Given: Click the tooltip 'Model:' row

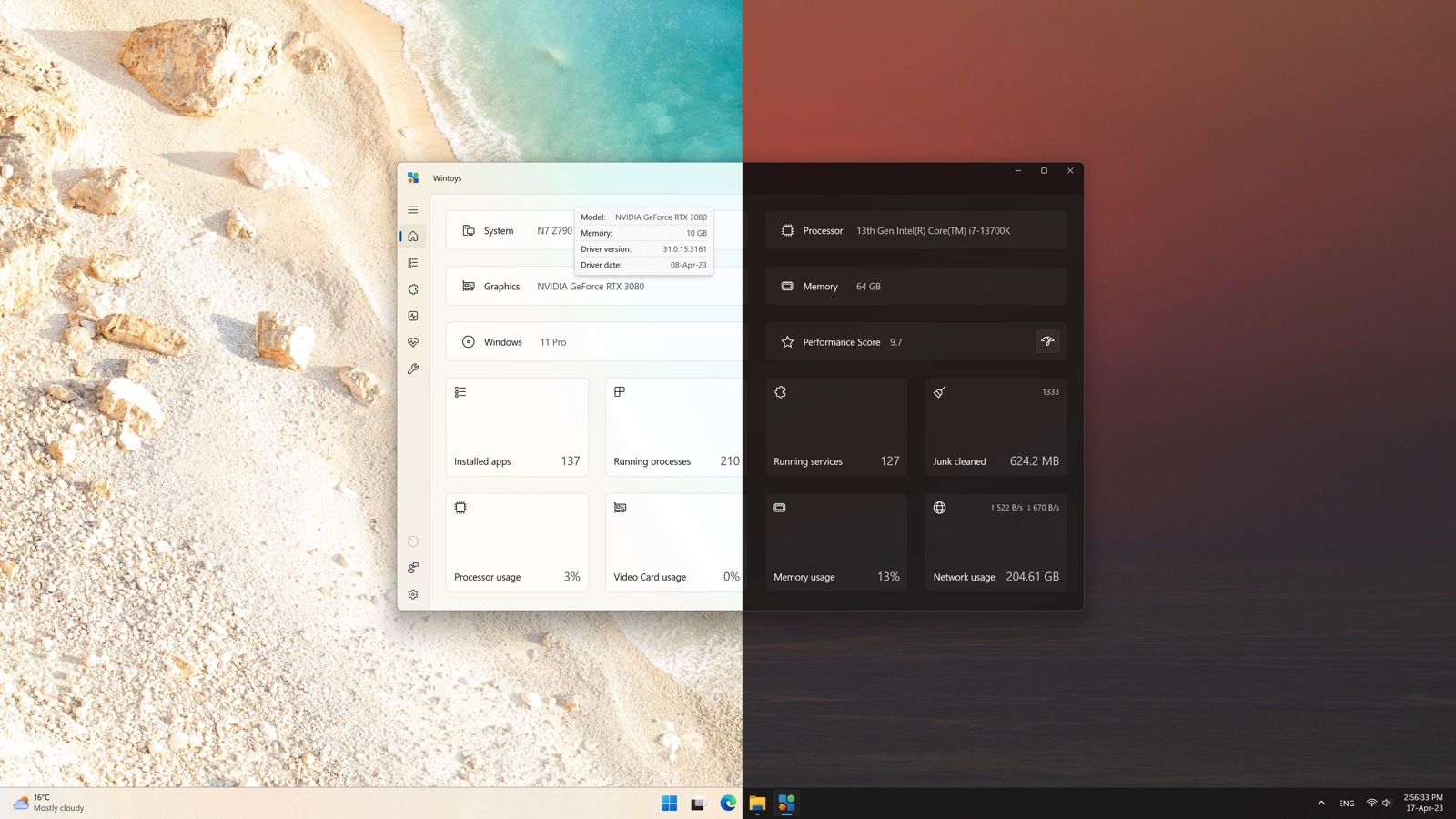Looking at the screenshot, I should coord(643,217).
